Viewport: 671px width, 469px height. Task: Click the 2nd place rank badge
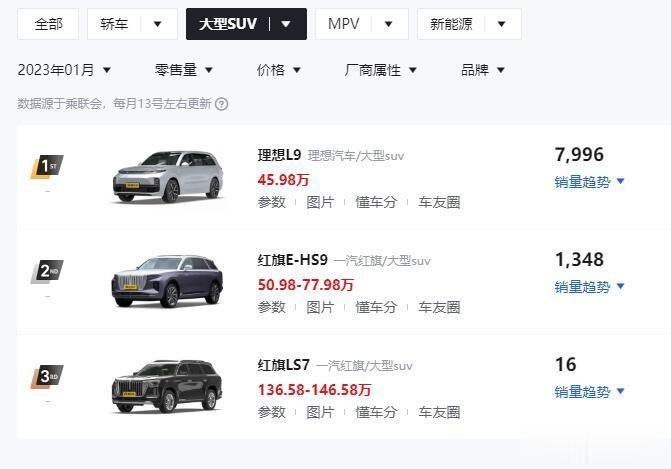46,270
